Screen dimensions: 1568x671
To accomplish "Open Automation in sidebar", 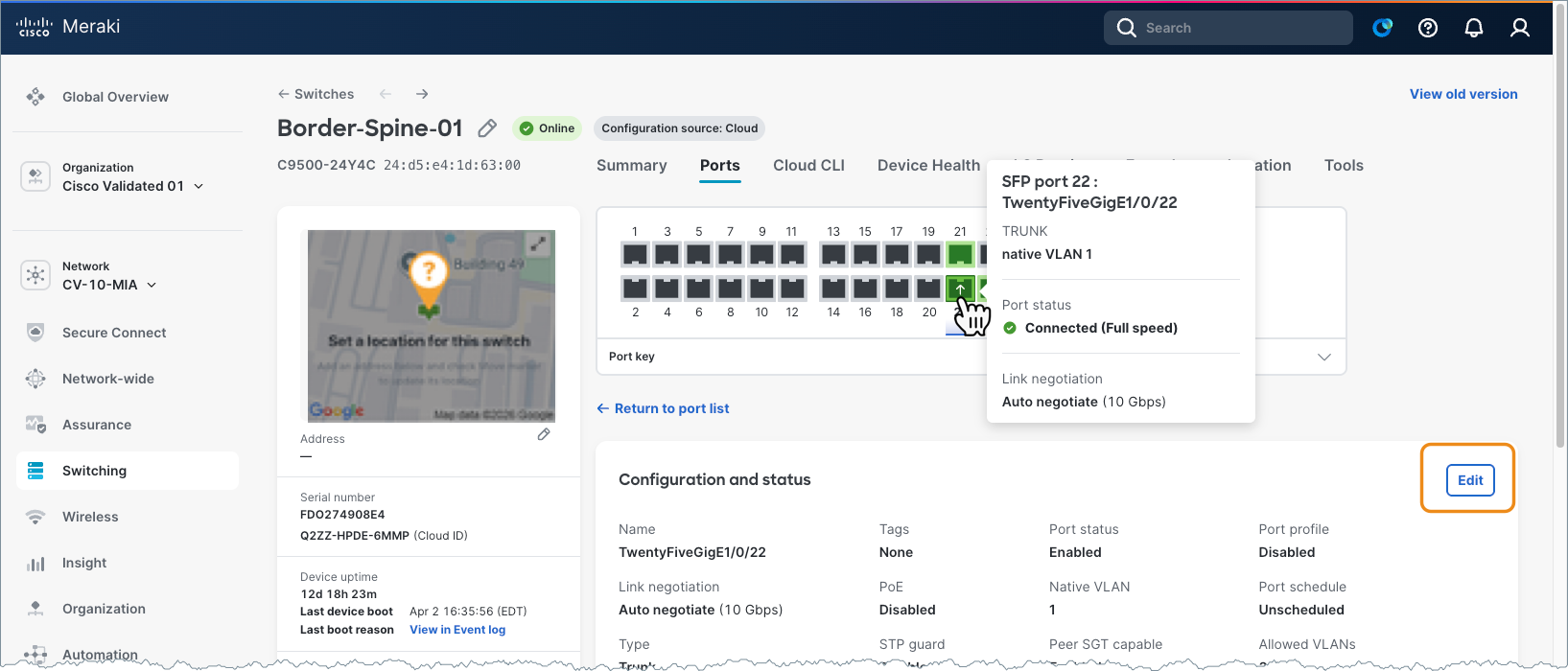I will pyautogui.click(x=100, y=655).
